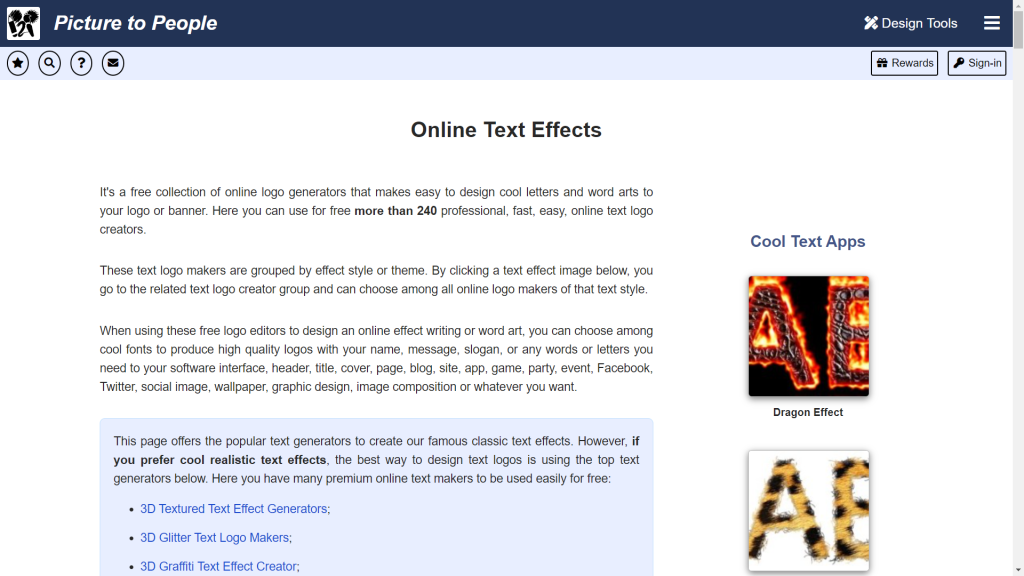
Task: Open 3D Glitter Text Logo Makers link
Action: [214, 537]
